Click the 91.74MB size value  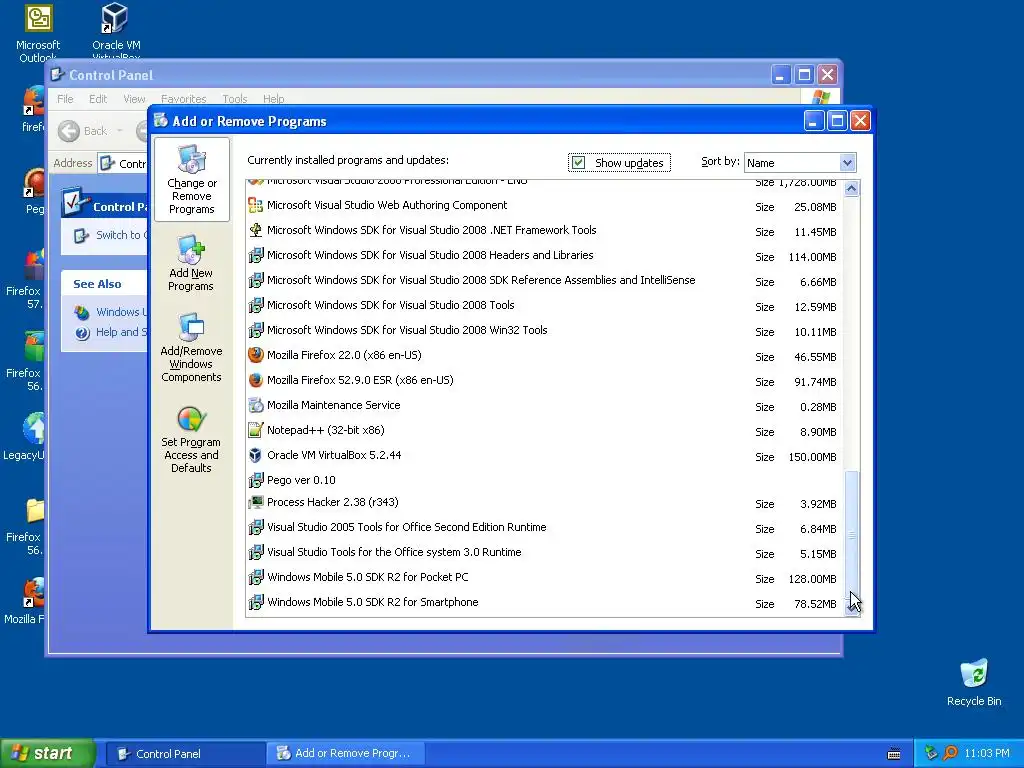(815, 382)
